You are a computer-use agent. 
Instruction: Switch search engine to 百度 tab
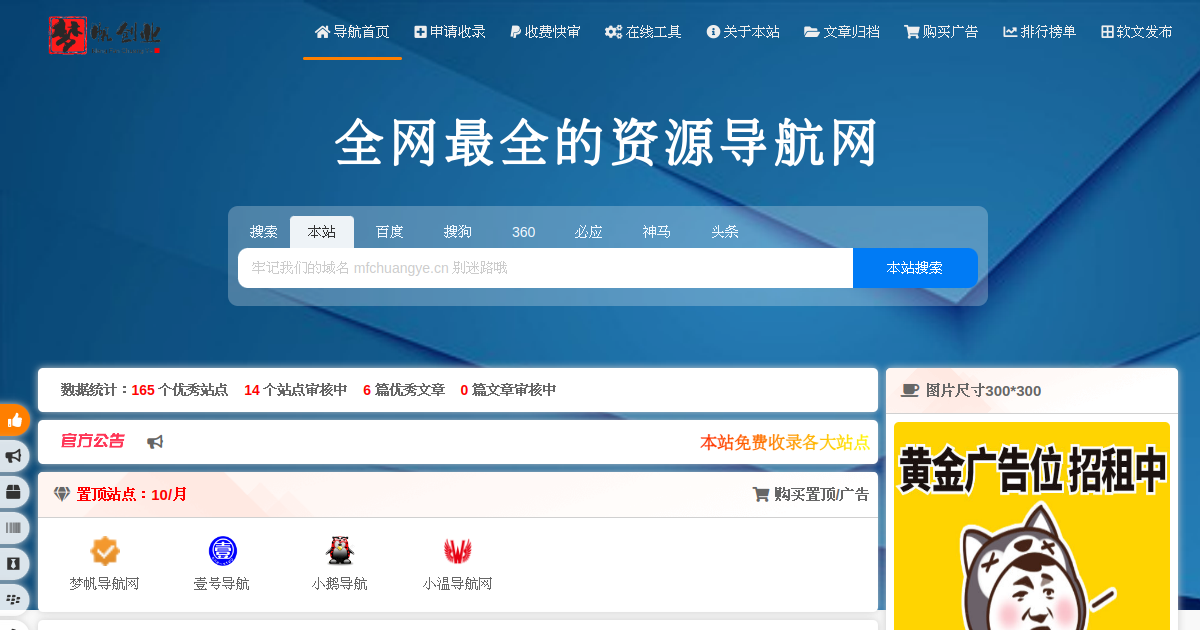[x=389, y=232]
